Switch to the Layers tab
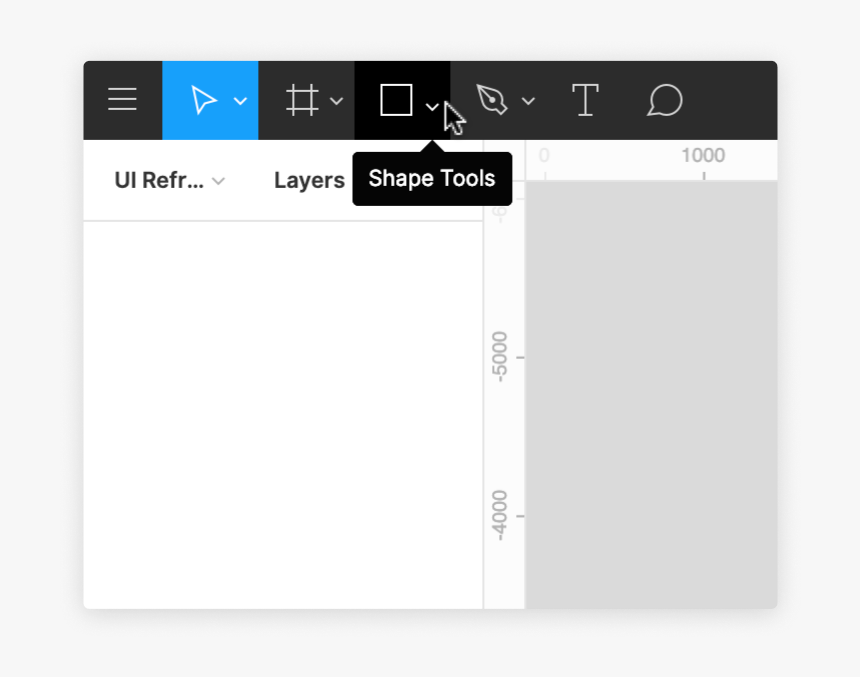 pyautogui.click(x=309, y=180)
